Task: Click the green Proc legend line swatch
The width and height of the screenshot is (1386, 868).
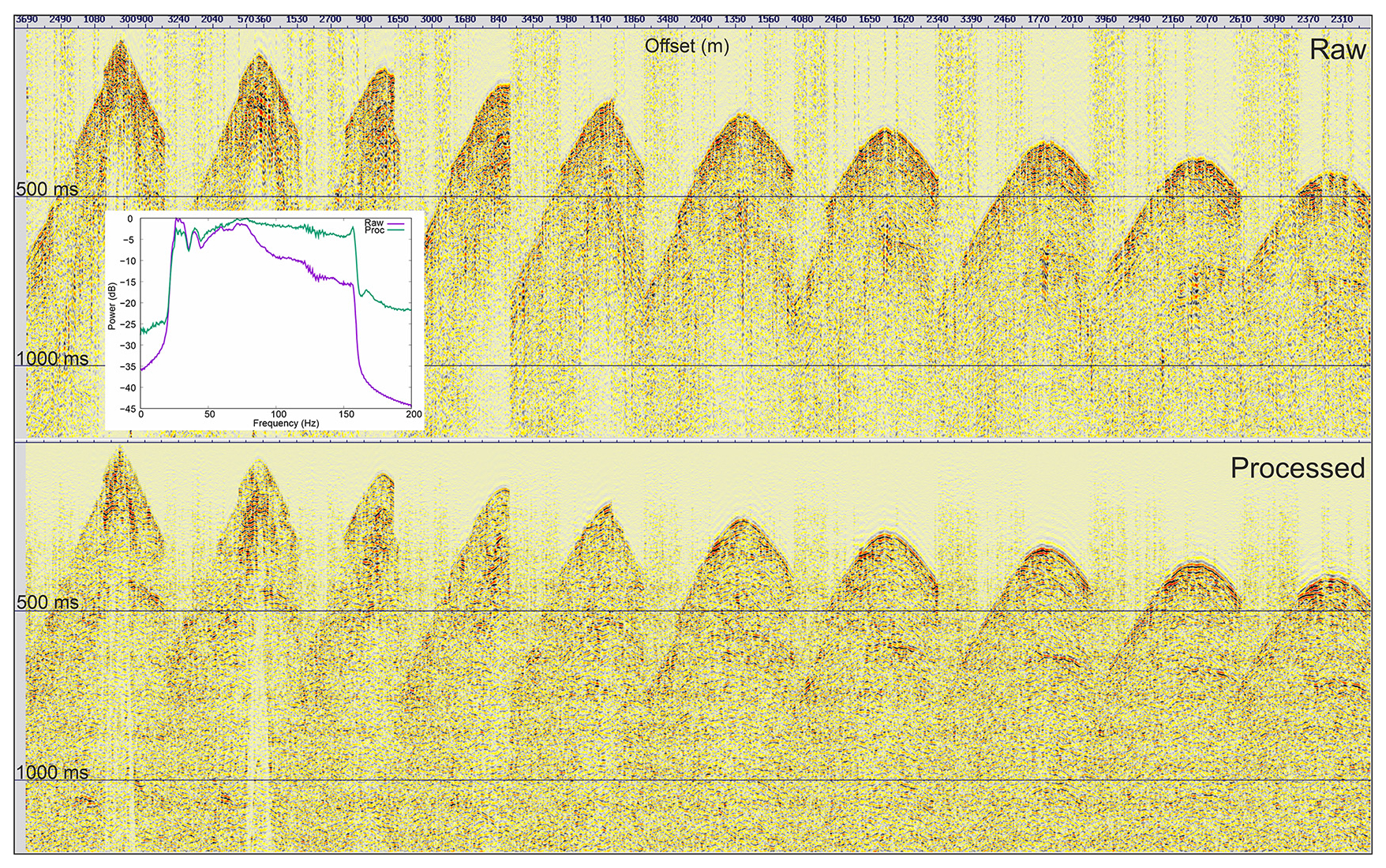Action: click(398, 230)
